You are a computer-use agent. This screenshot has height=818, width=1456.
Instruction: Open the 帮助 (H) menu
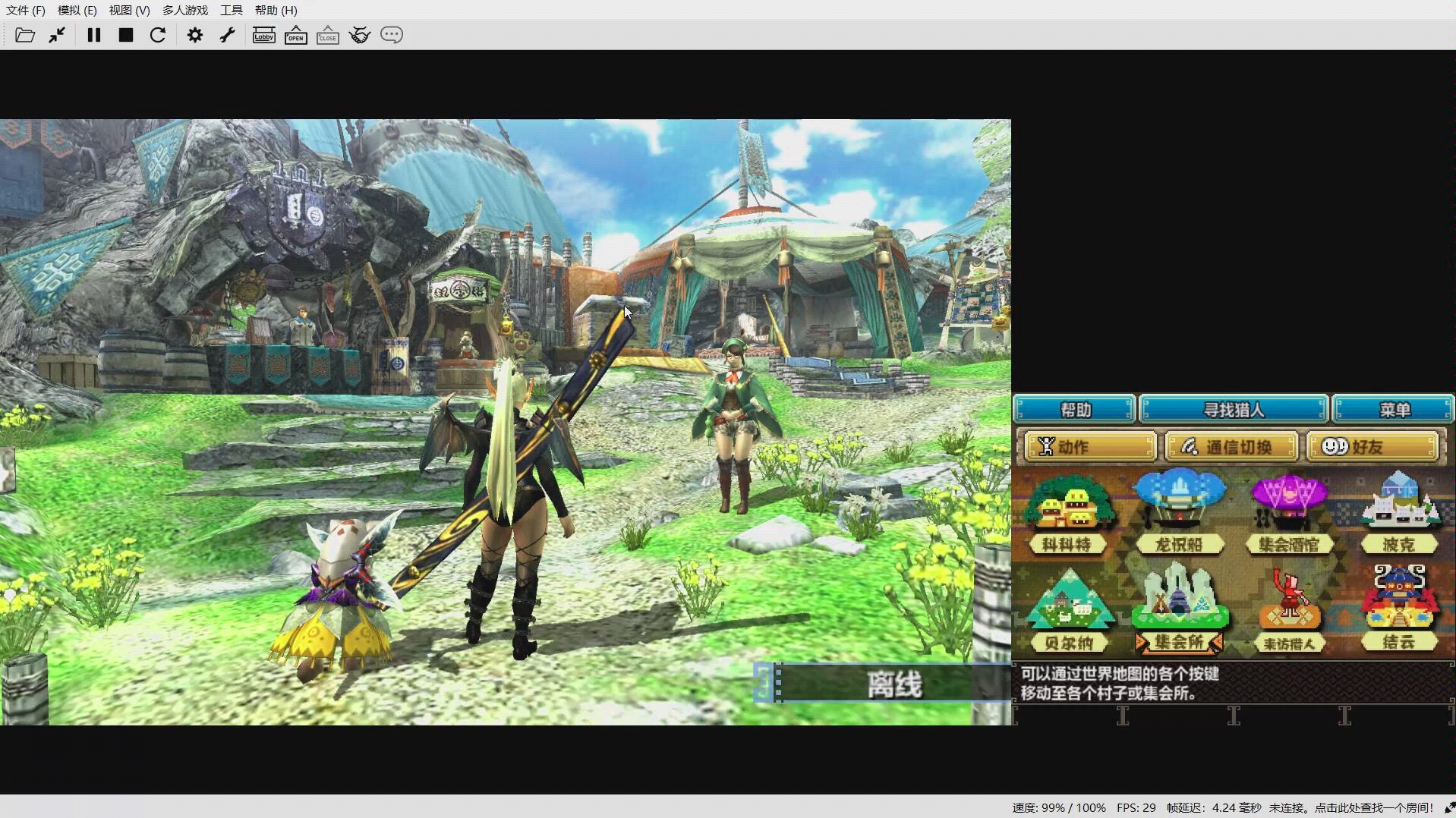click(x=276, y=10)
